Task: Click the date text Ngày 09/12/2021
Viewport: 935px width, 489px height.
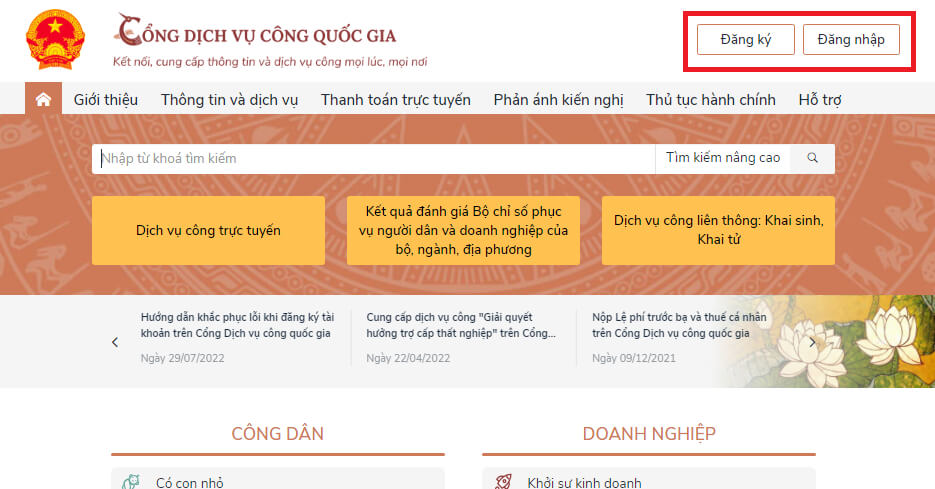Action: click(634, 358)
